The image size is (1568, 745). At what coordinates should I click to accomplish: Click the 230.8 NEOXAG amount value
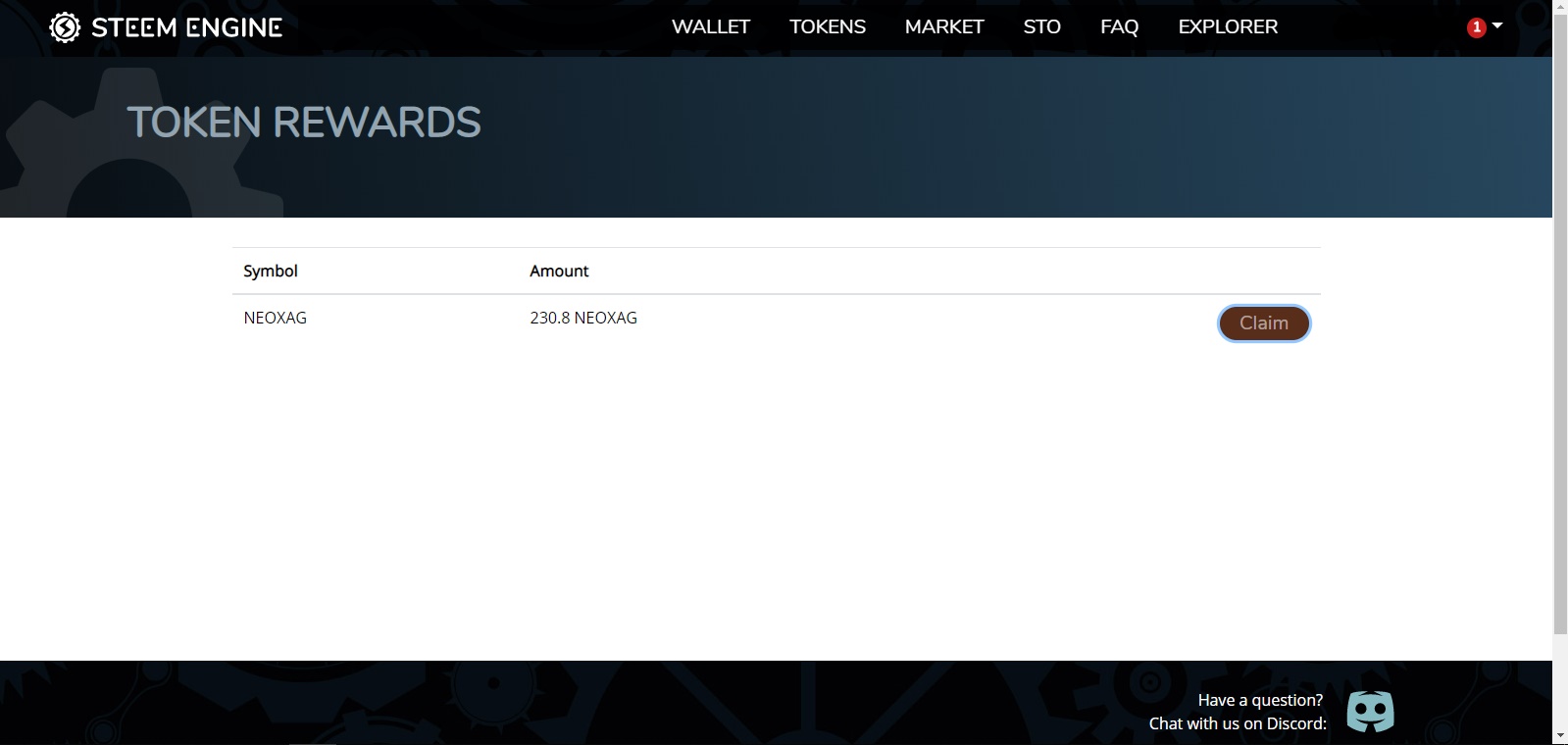tap(583, 319)
